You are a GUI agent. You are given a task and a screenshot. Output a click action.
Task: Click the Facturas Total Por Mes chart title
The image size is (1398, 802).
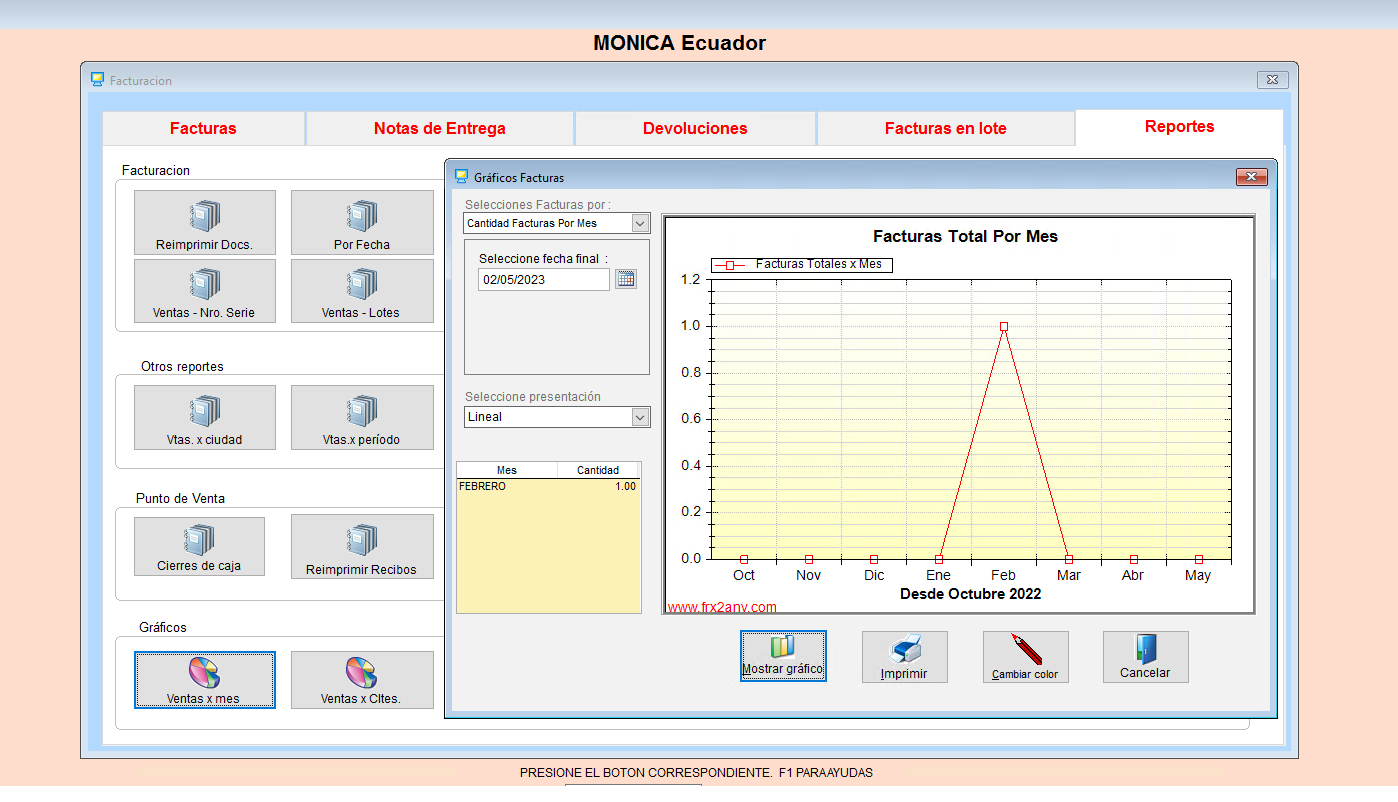click(965, 237)
